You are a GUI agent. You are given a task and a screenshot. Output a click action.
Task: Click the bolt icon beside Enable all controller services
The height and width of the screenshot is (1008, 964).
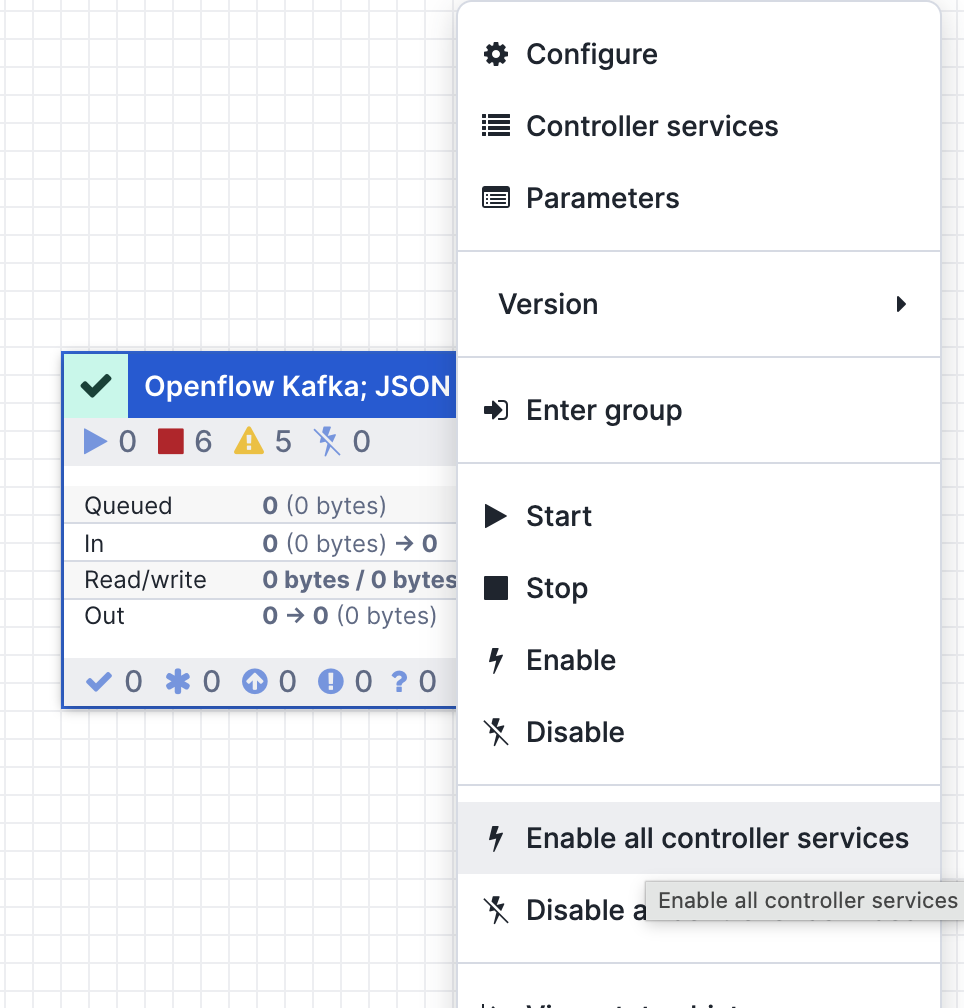[495, 838]
